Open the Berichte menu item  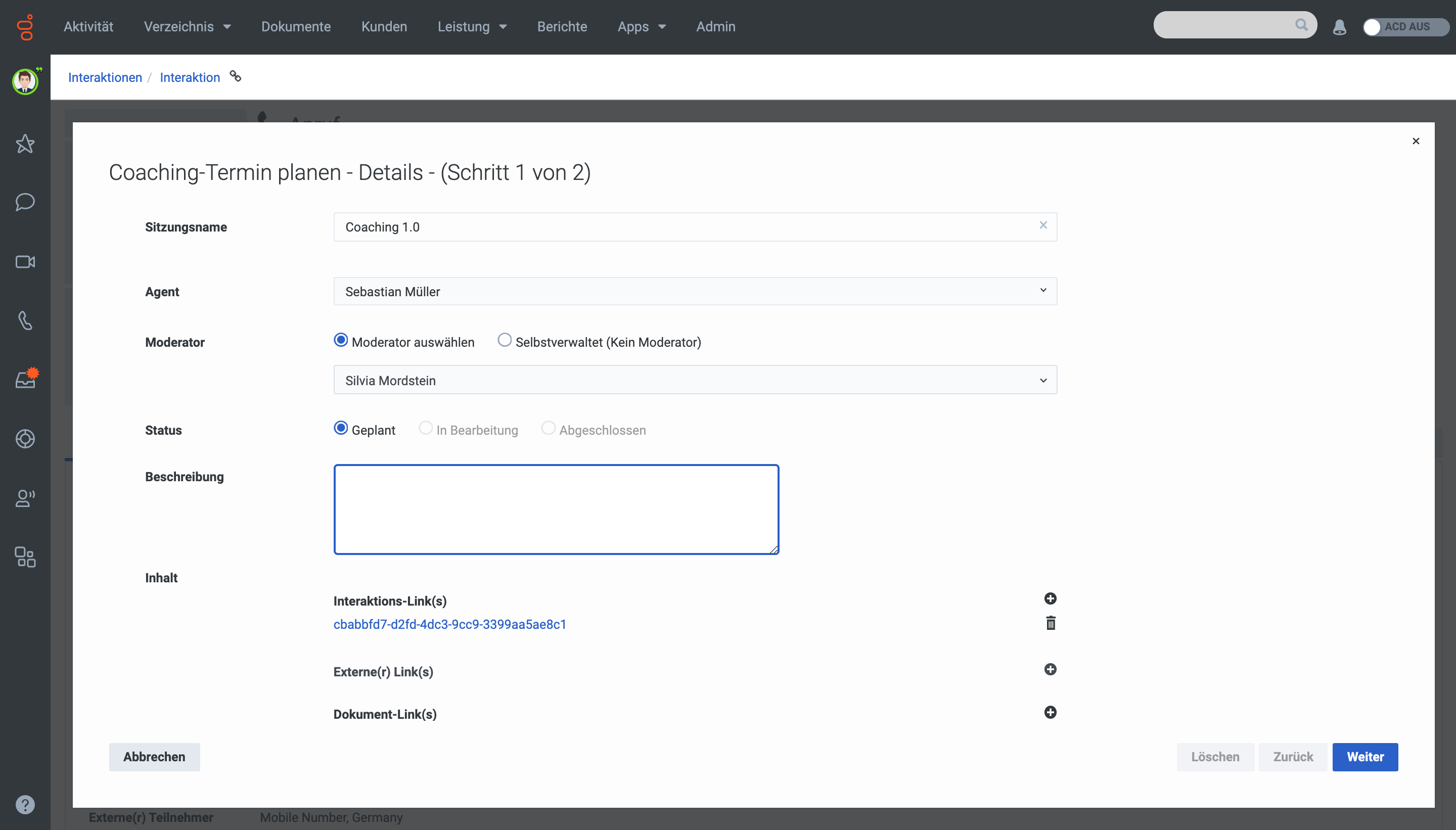(x=562, y=26)
